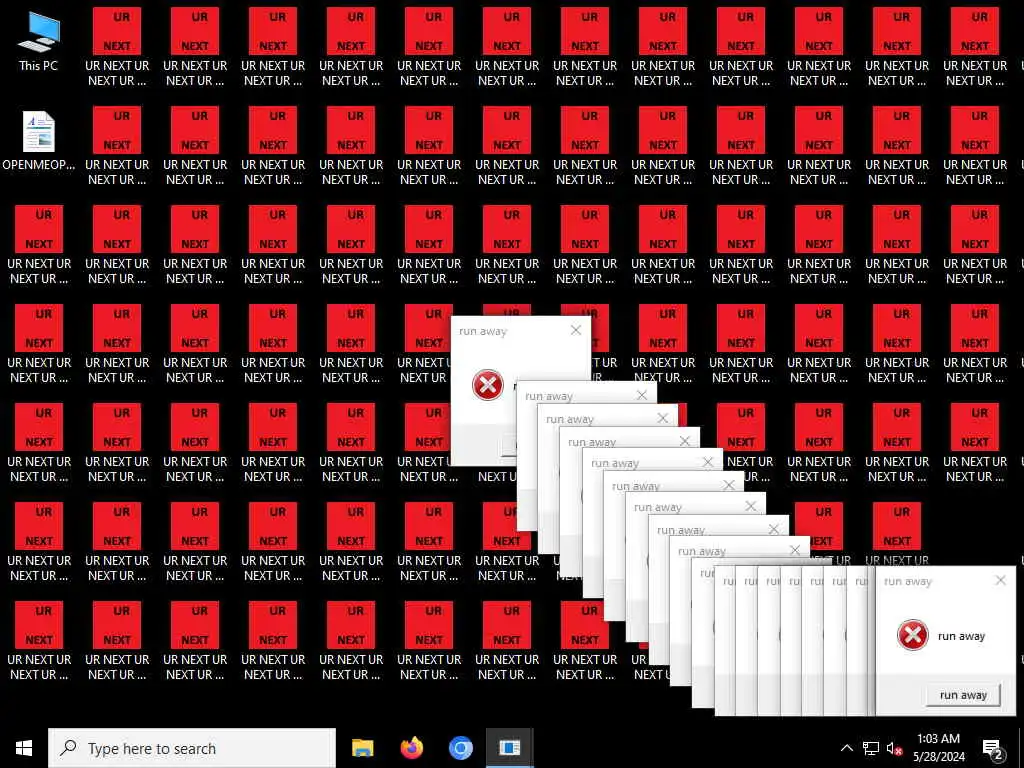The image size is (1024, 768).
Task: Select the active highlighted app in taskbar
Action: (x=509, y=748)
